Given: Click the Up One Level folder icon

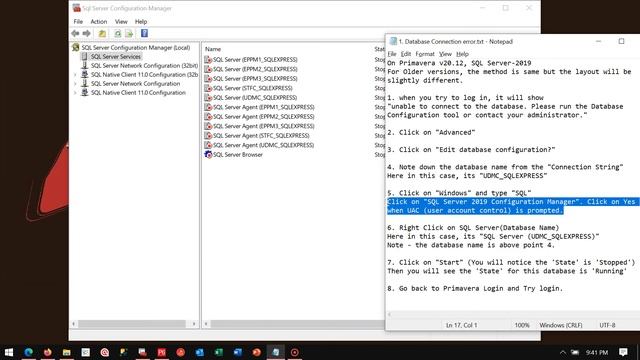Looking at the screenshot, I should pos(102,33).
